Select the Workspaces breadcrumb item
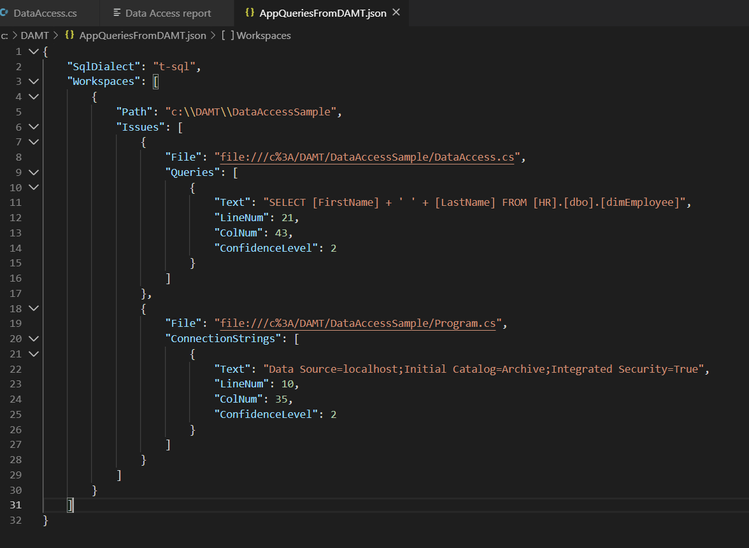The width and height of the screenshot is (749, 548). (264, 35)
